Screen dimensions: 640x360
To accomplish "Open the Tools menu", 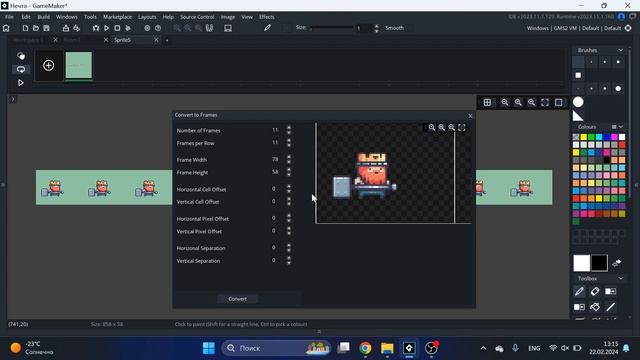I will pos(90,17).
